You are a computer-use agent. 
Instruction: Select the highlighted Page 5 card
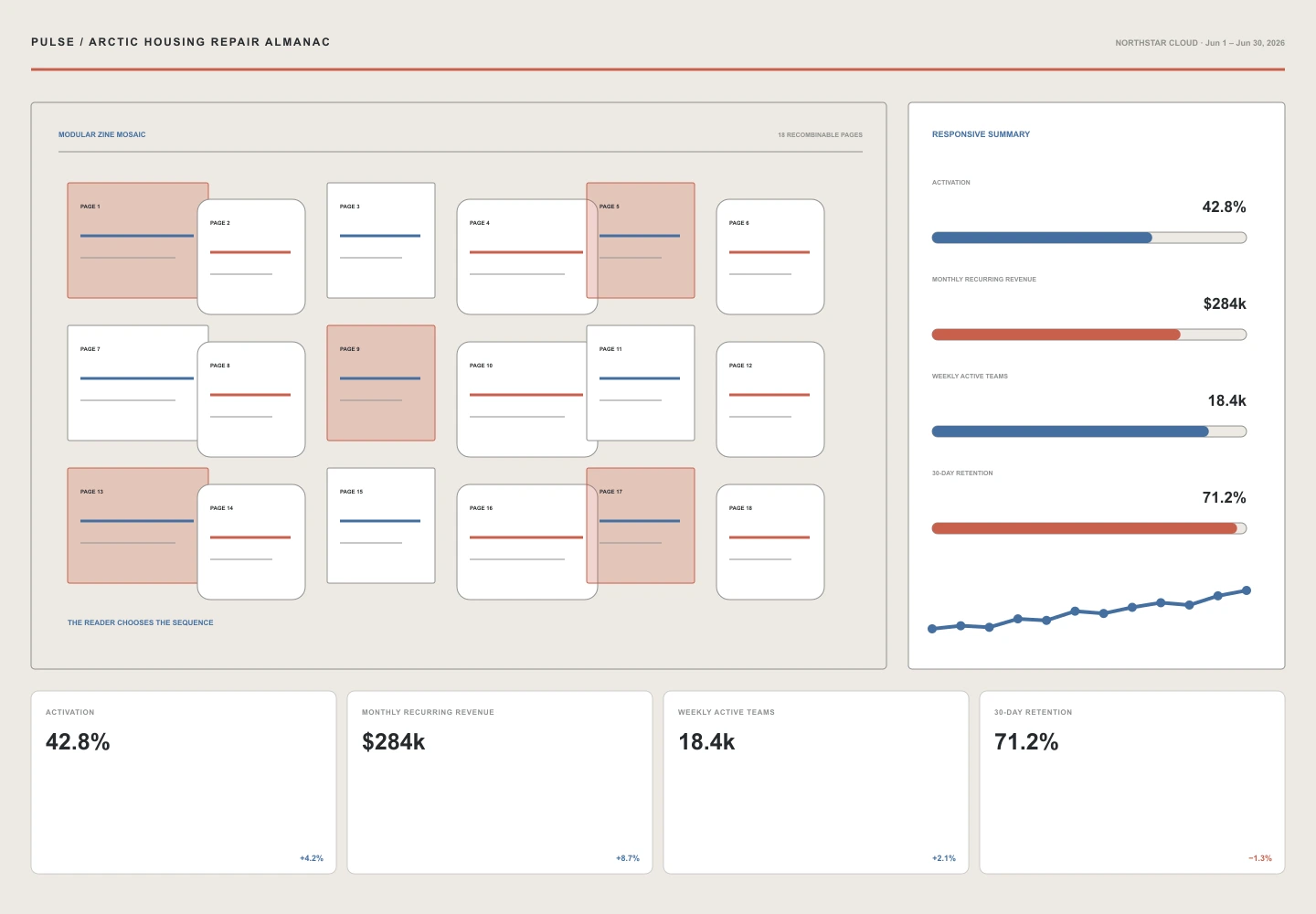[641, 240]
